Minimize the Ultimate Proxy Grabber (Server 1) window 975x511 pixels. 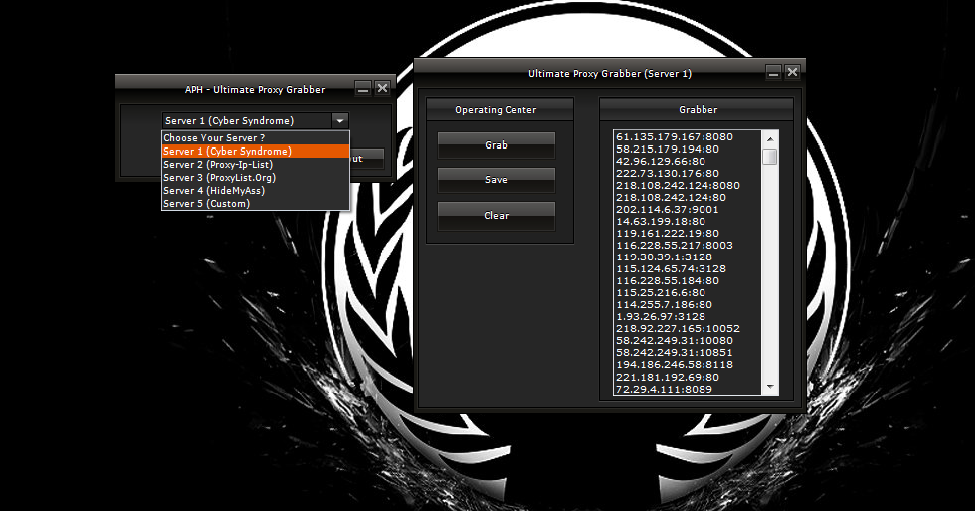[x=773, y=72]
